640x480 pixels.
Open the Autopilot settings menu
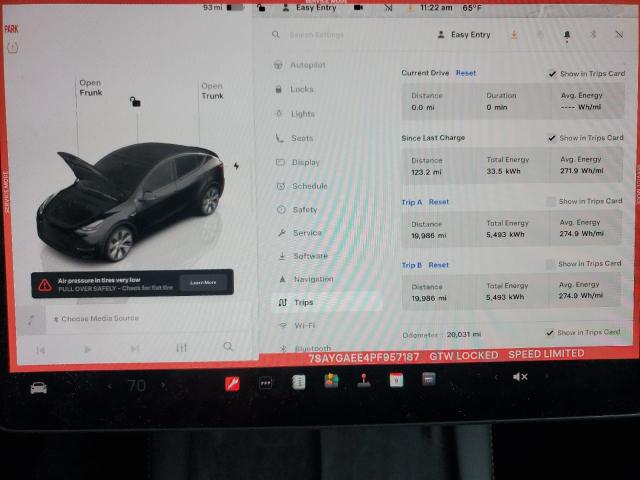pos(300,65)
